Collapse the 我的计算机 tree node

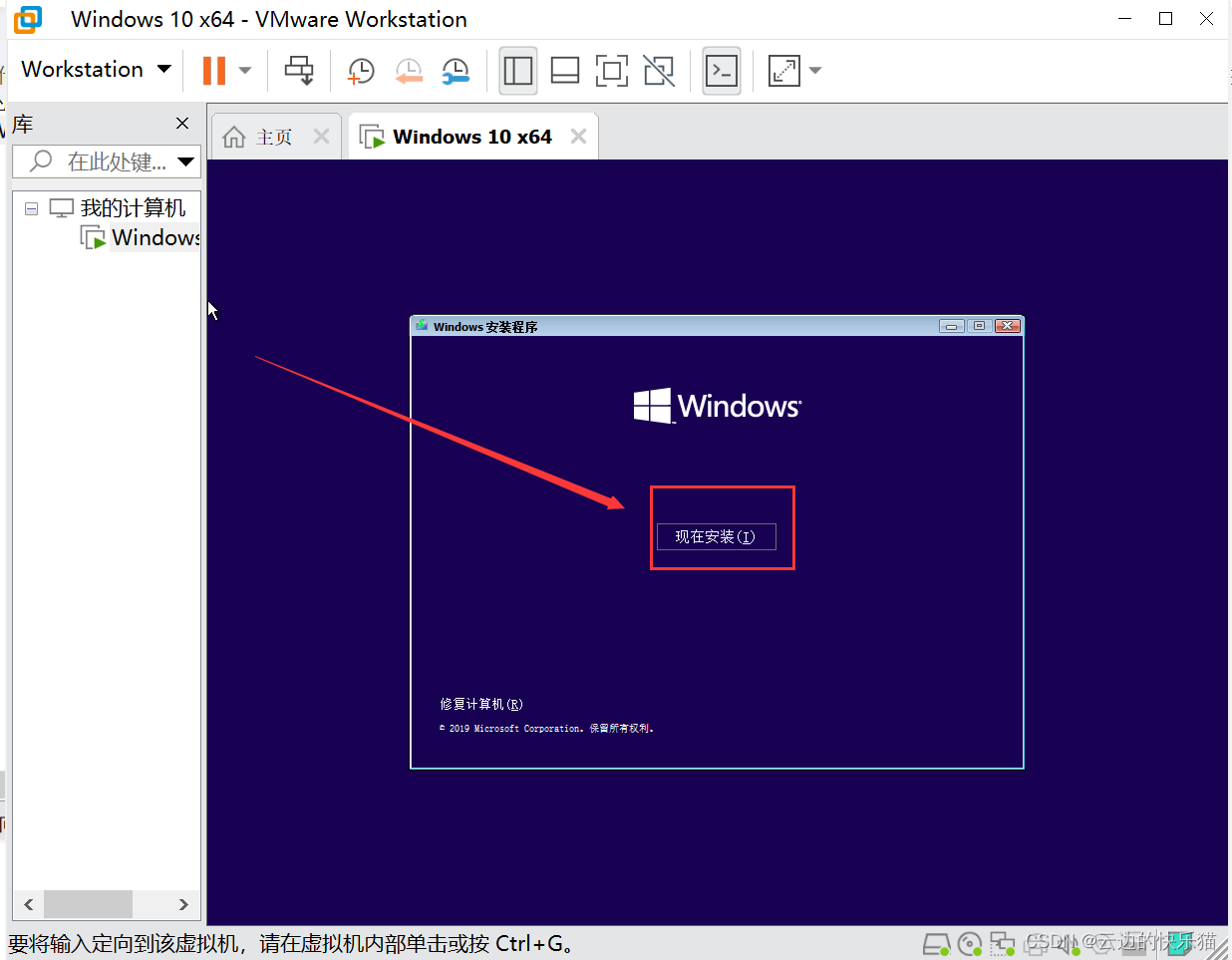coord(31,208)
